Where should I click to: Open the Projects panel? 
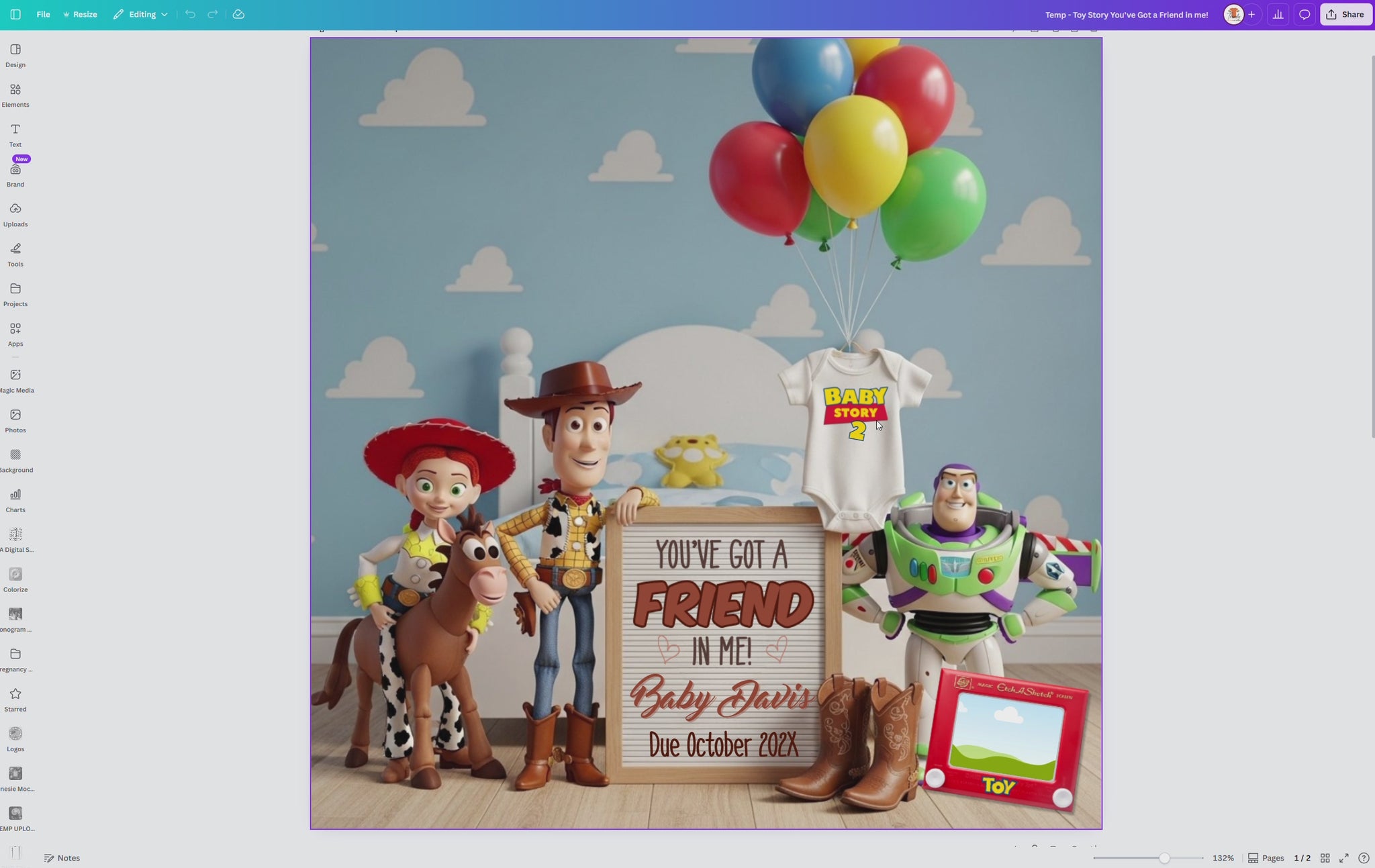click(15, 293)
